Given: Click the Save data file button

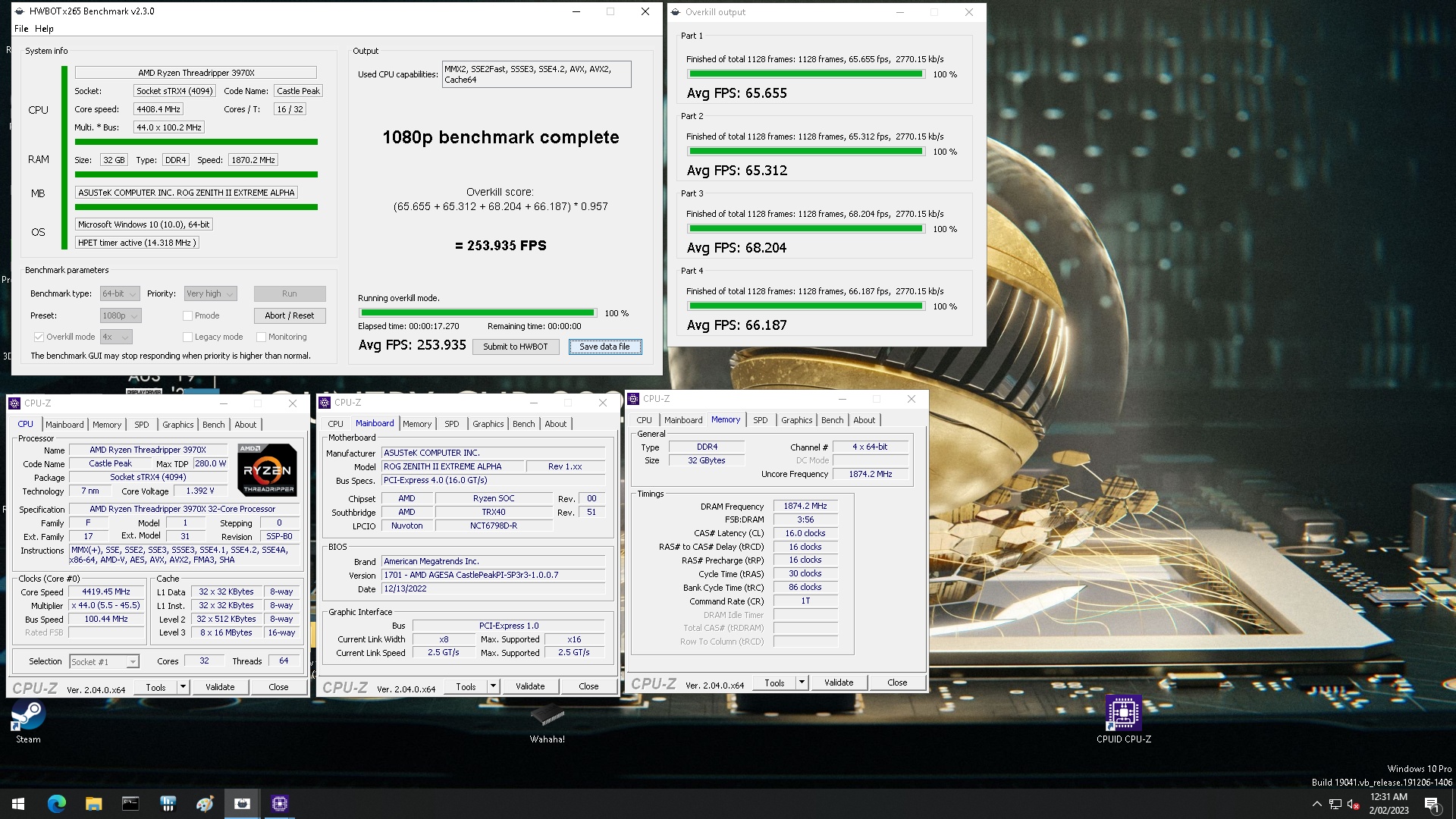Looking at the screenshot, I should pyautogui.click(x=604, y=347).
